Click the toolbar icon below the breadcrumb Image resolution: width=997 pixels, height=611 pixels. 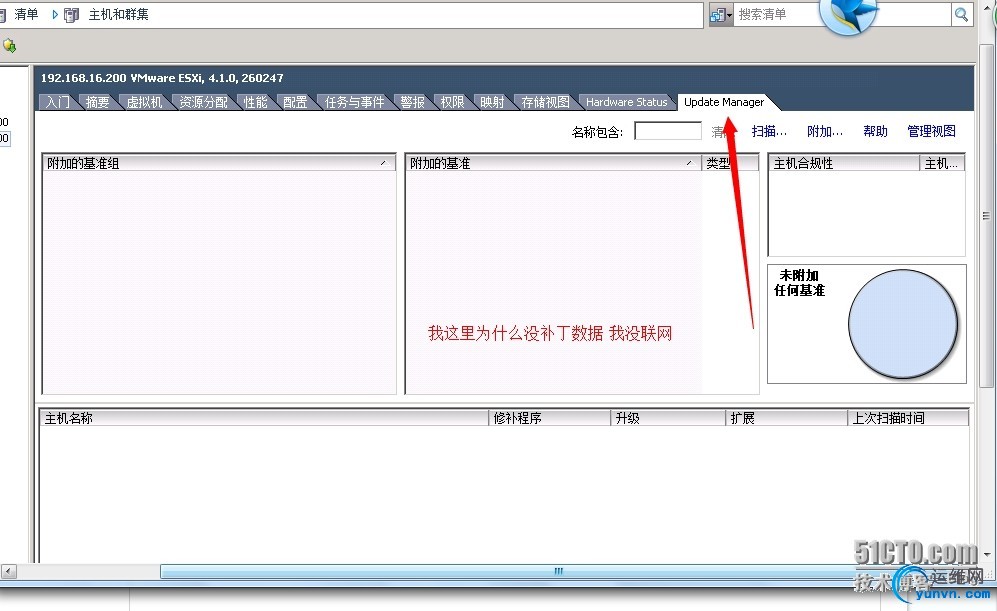[9, 46]
